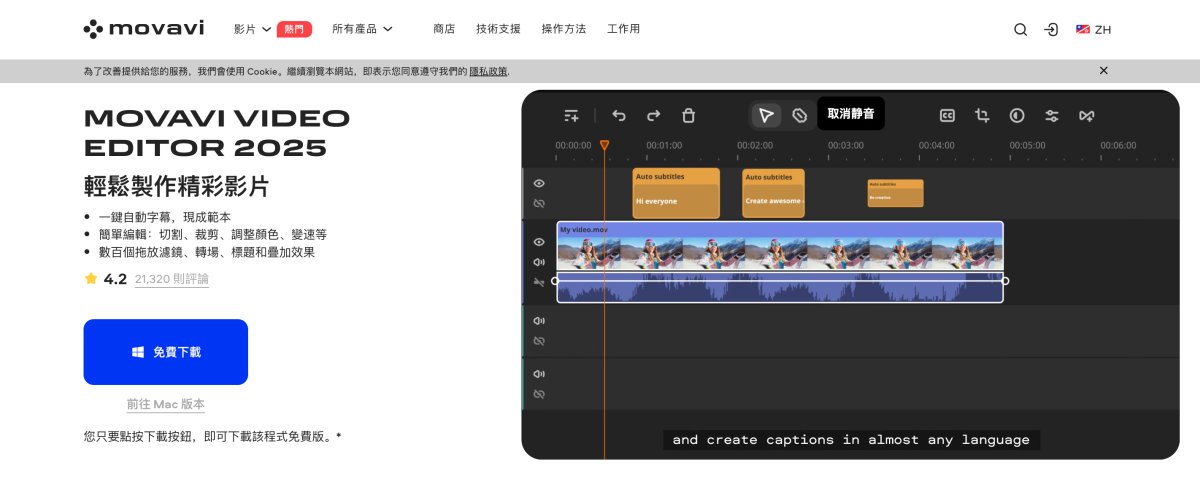Click the 'and create captions' caption text
1200x495 pixels.
pos(851,440)
